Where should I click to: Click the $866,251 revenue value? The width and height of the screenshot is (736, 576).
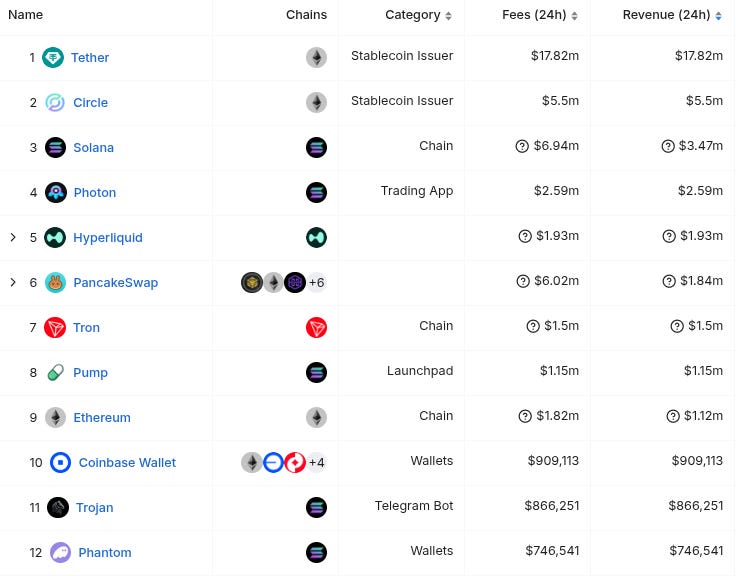click(696, 506)
